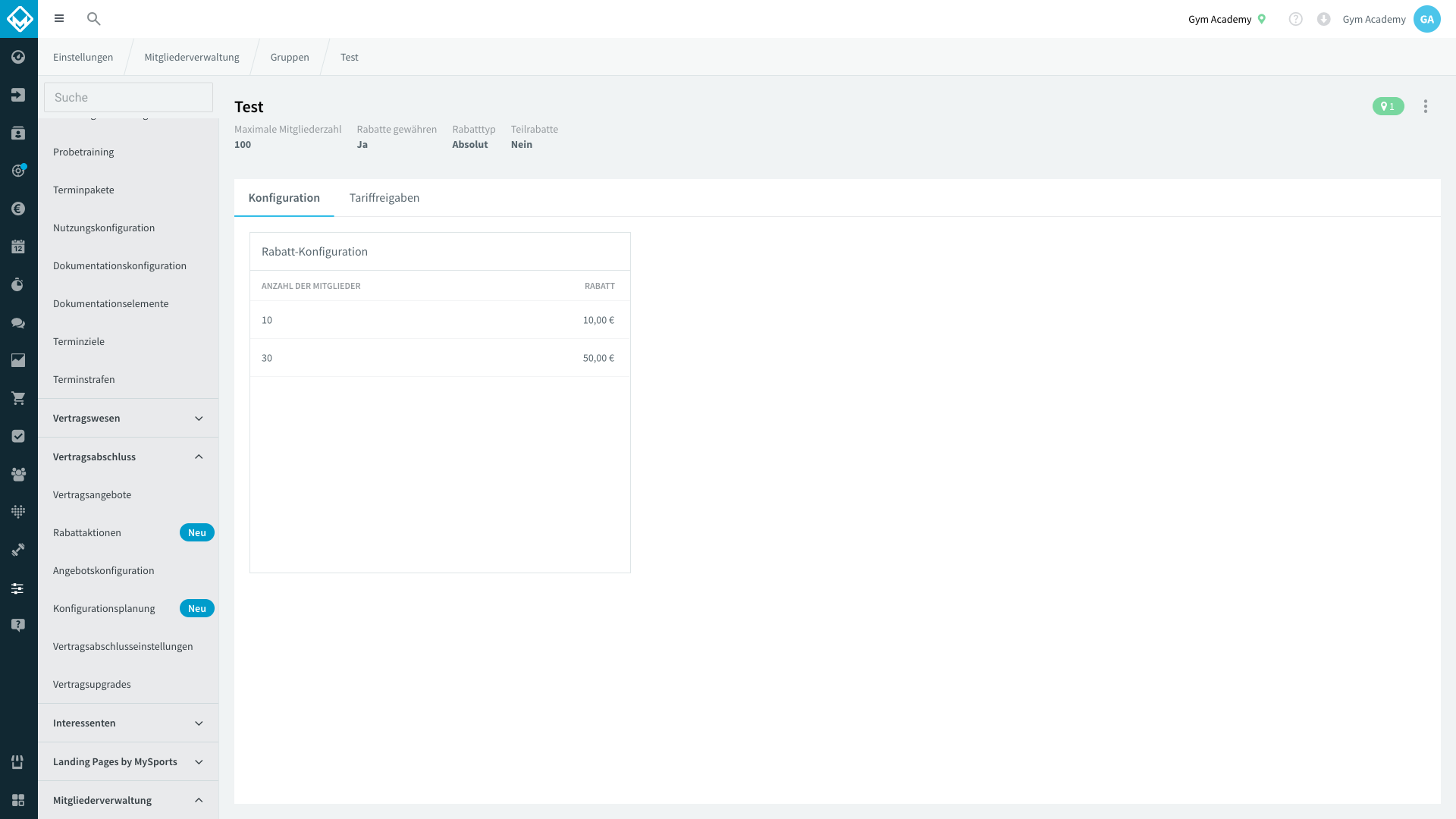This screenshot has height=819, width=1456.
Task: Open the stopwatch icon in sidebar
Action: coord(18,284)
